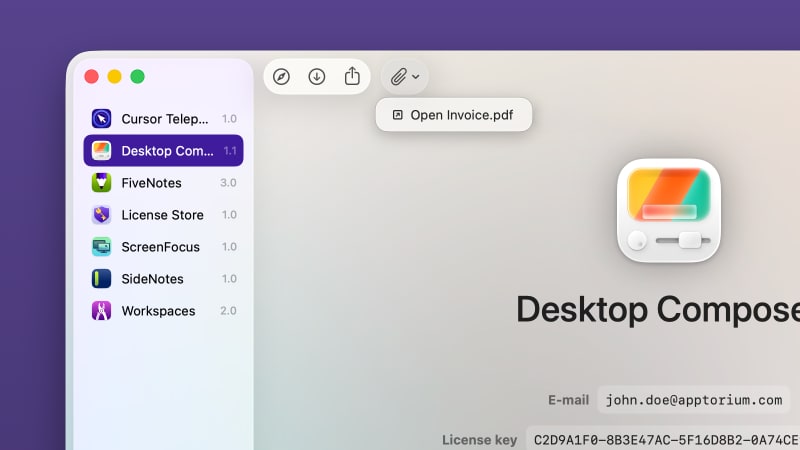Click the large Desktop Composer app logo

pyautogui.click(x=669, y=211)
